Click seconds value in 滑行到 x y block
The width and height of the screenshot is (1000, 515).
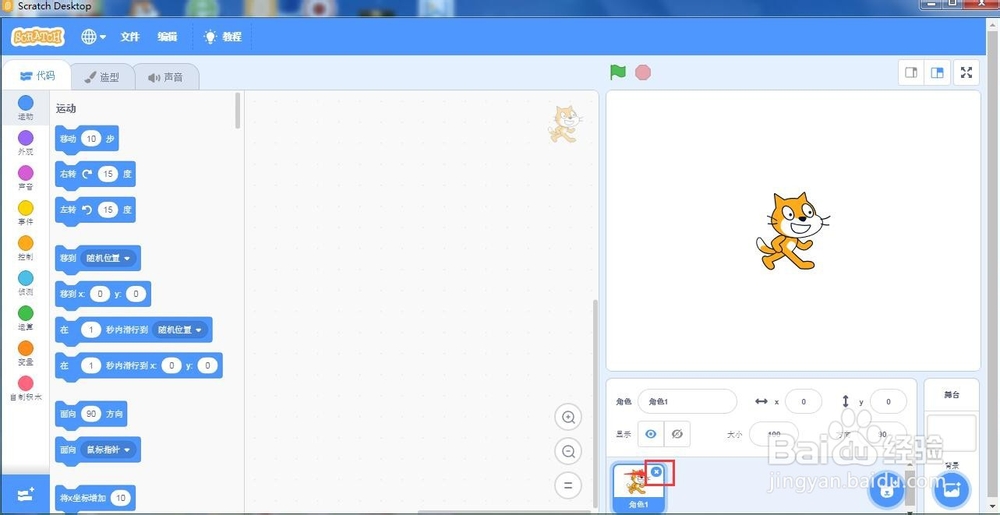(91, 365)
